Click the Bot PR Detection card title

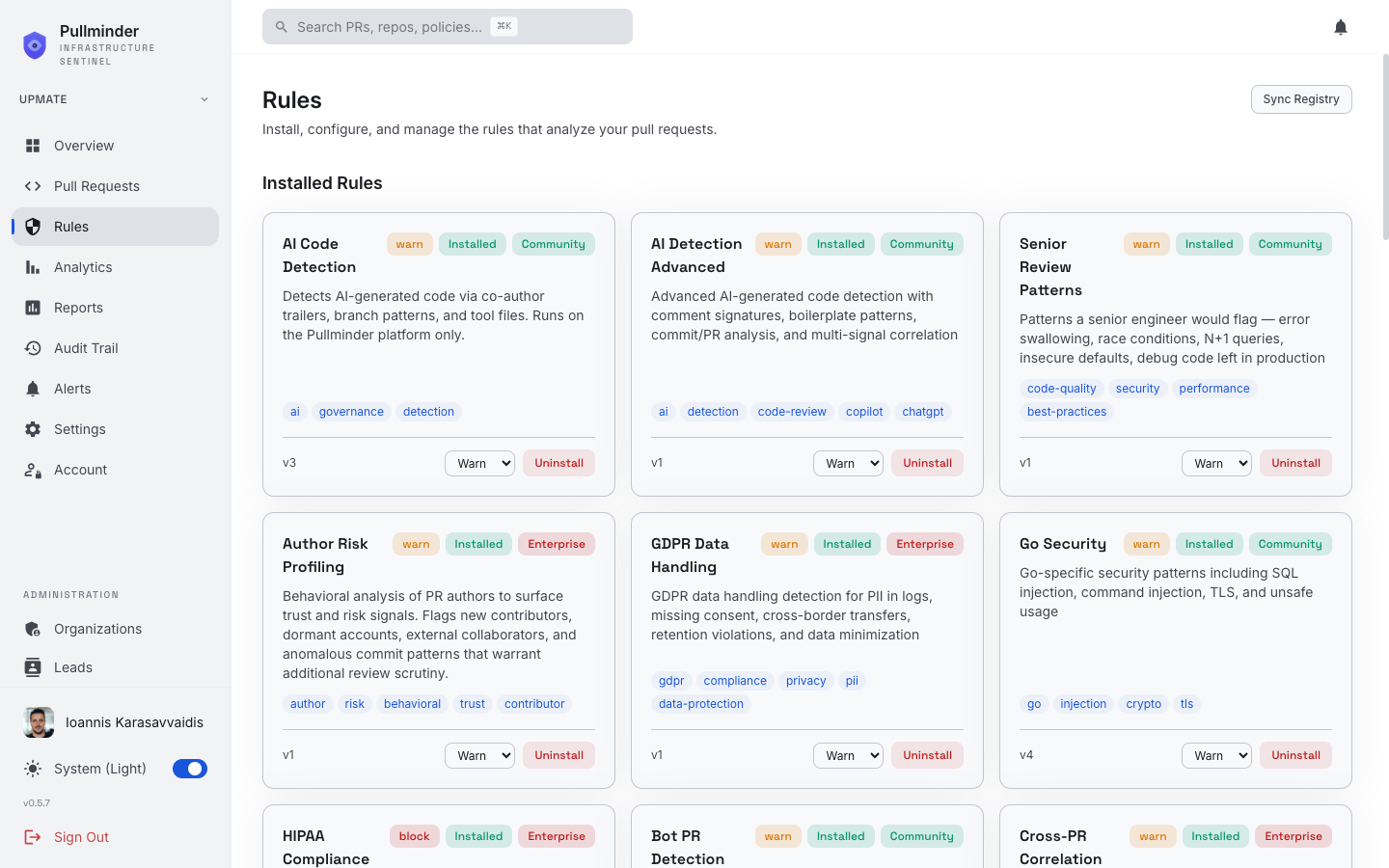(688, 848)
